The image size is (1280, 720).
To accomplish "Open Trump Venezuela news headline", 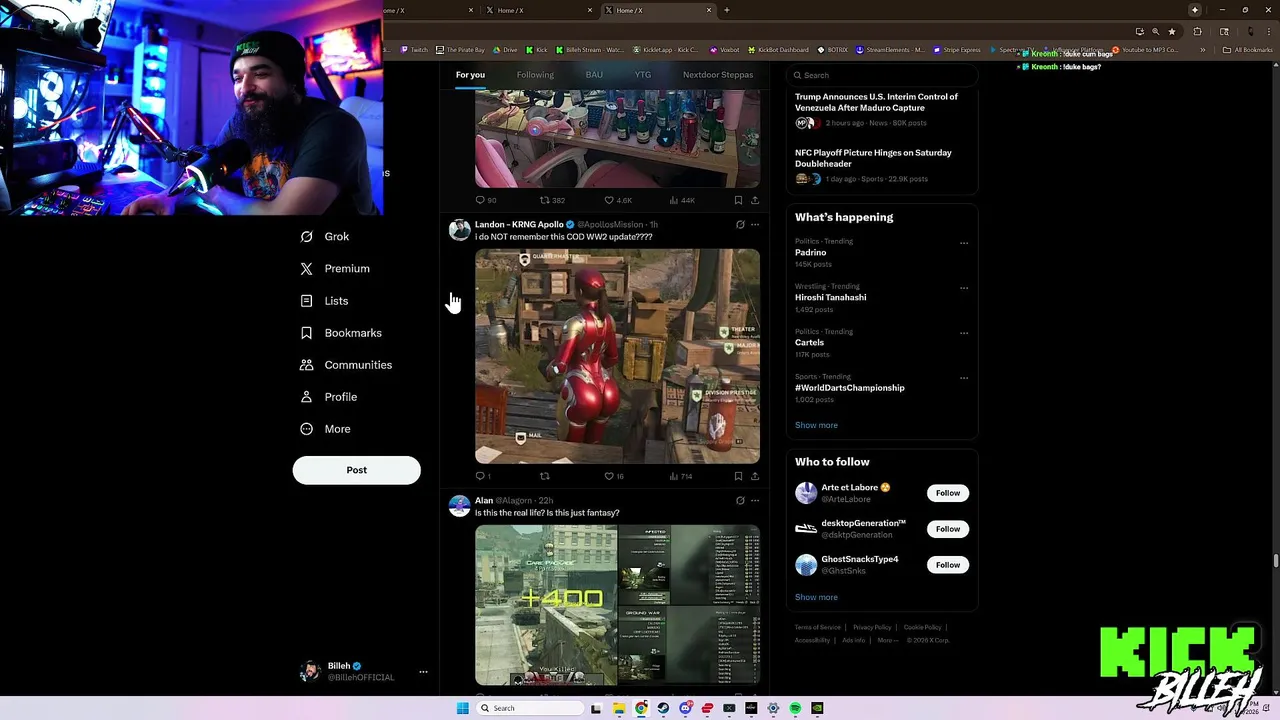I will 876,102.
